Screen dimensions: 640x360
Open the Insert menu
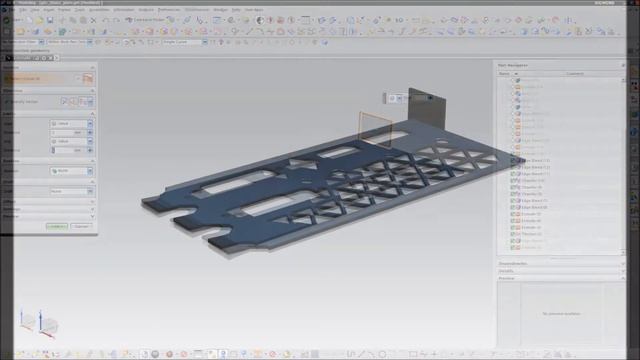click(x=49, y=9)
